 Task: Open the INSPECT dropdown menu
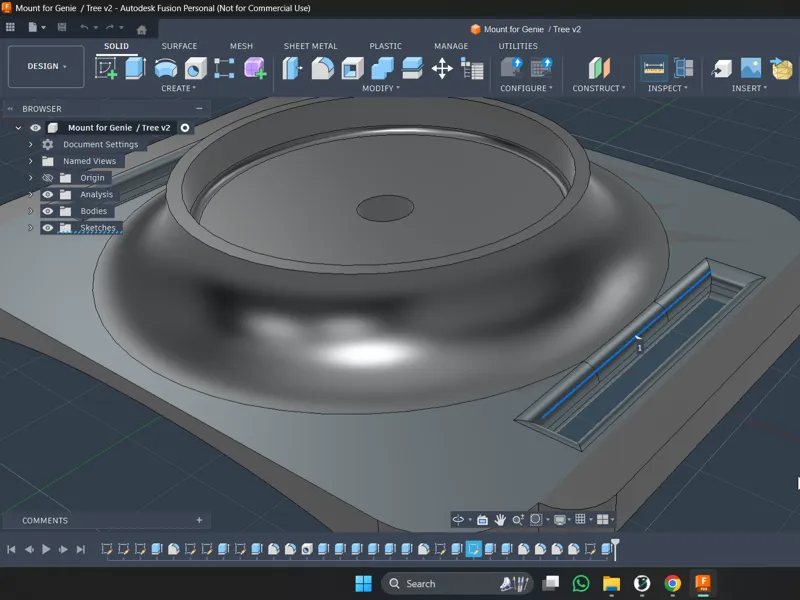pos(668,88)
